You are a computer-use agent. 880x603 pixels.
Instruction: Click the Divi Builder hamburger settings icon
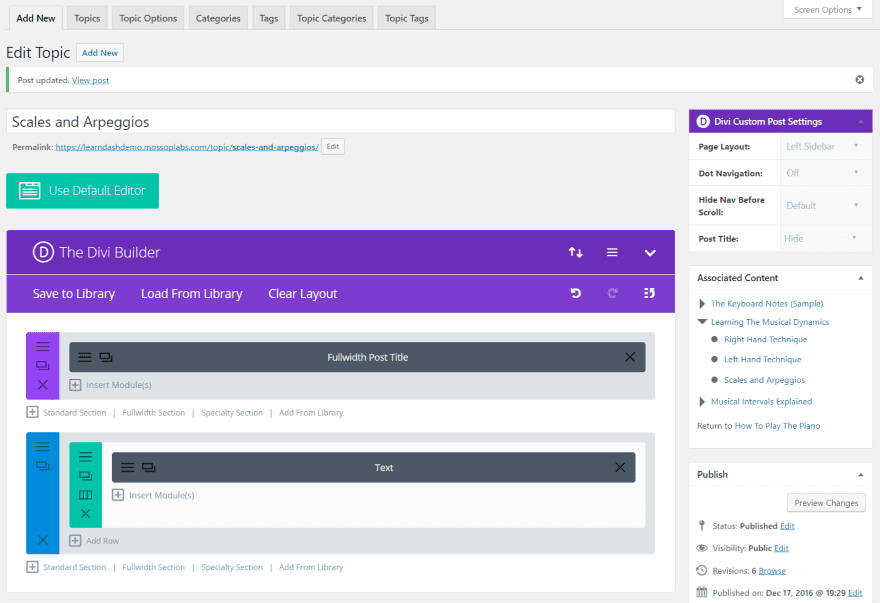pos(612,253)
